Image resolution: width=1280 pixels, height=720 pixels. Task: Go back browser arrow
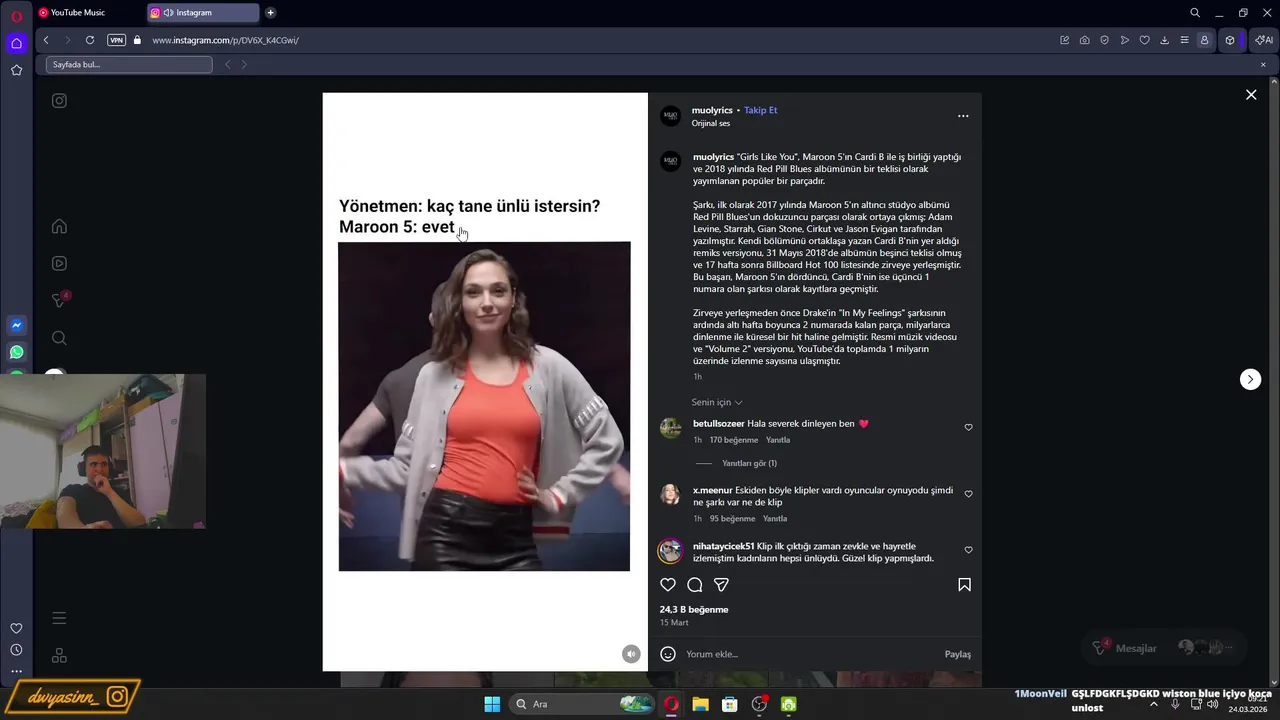click(x=46, y=40)
